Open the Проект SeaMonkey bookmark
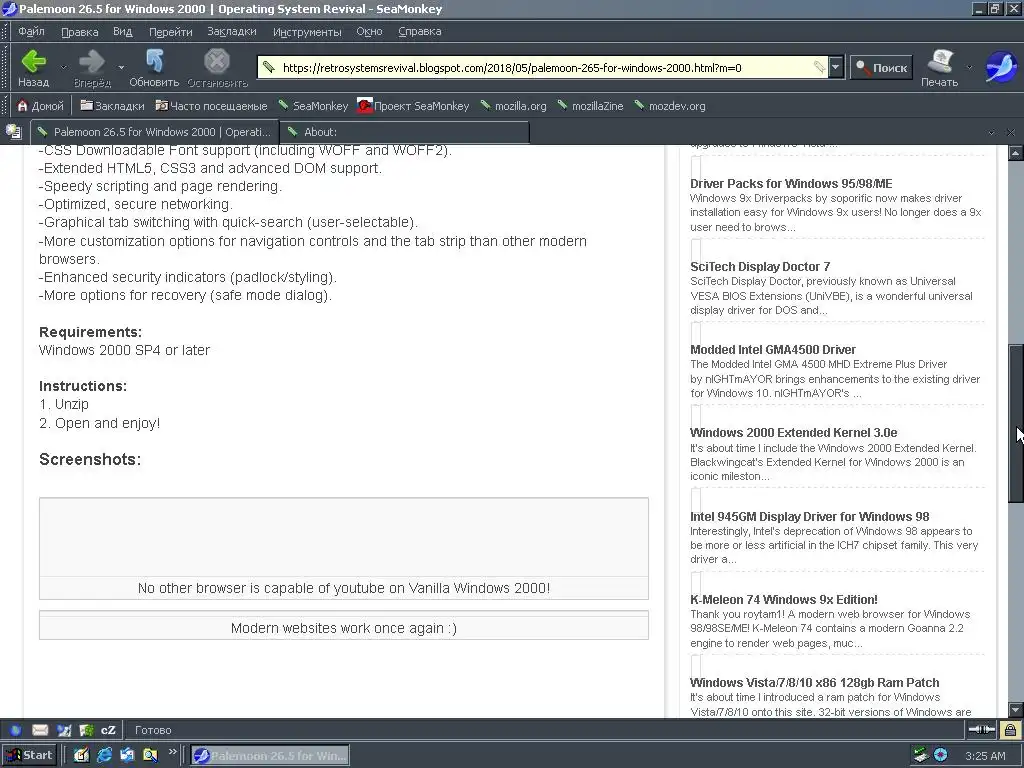Viewport: 1024px width, 768px height. coord(413,106)
